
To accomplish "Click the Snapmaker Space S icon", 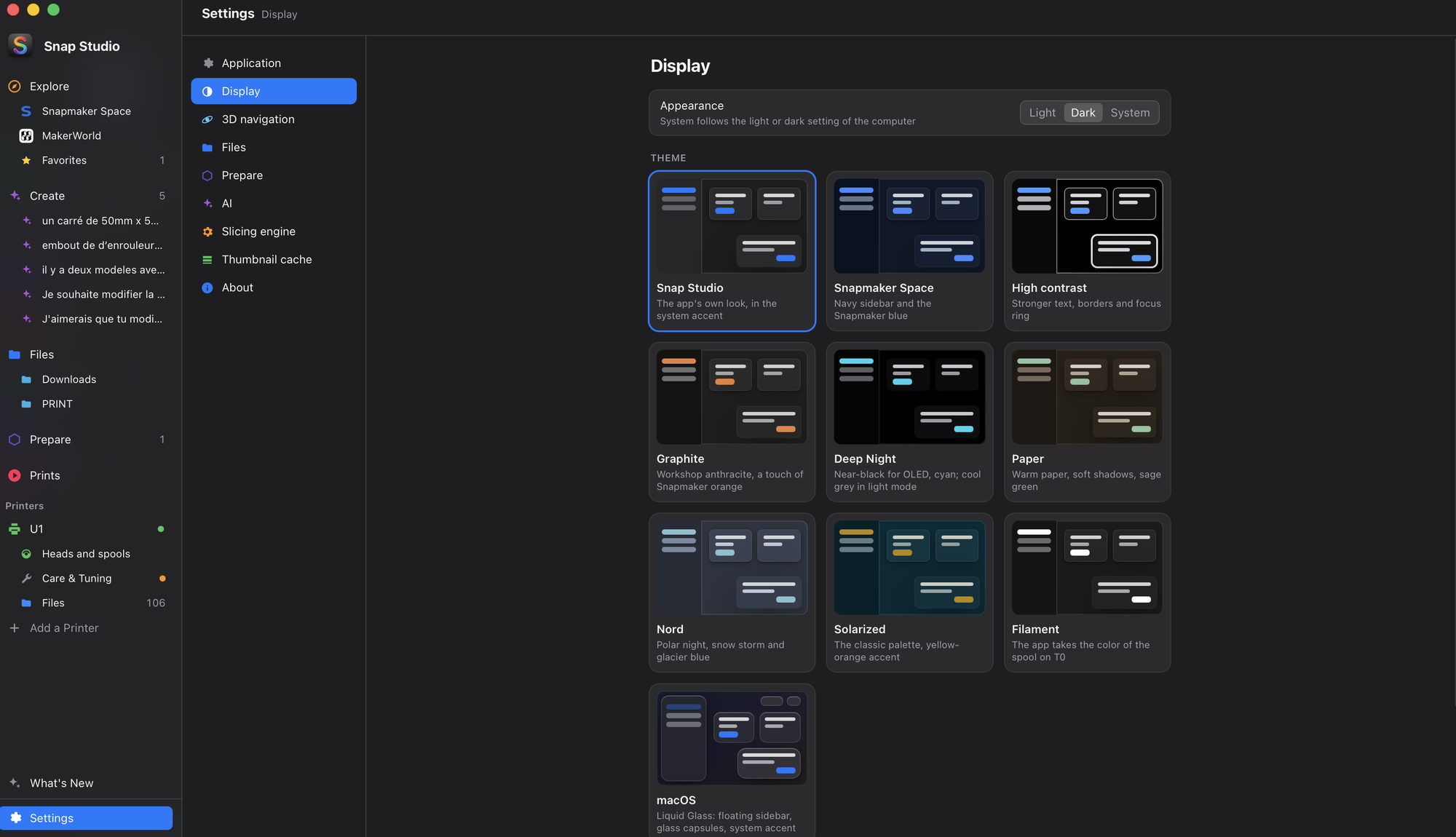I will (26, 111).
